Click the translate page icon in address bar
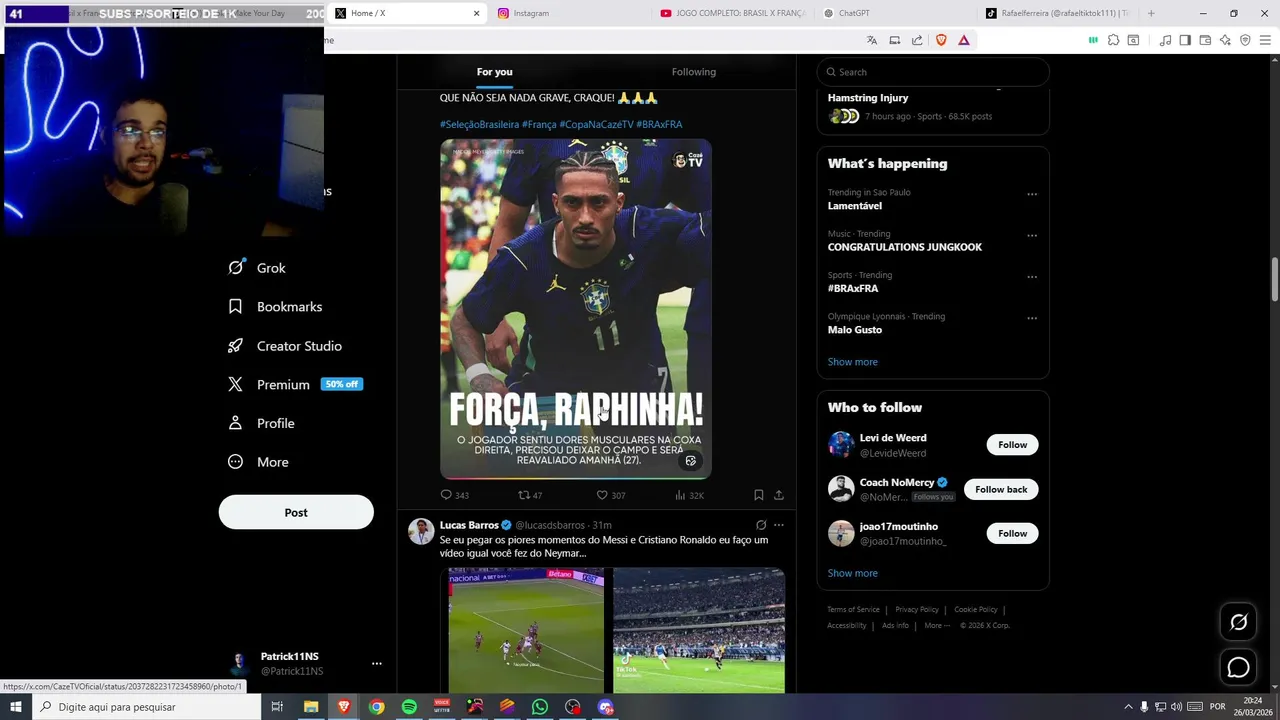The width and height of the screenshot is (1280, 720). click(872, 40)
